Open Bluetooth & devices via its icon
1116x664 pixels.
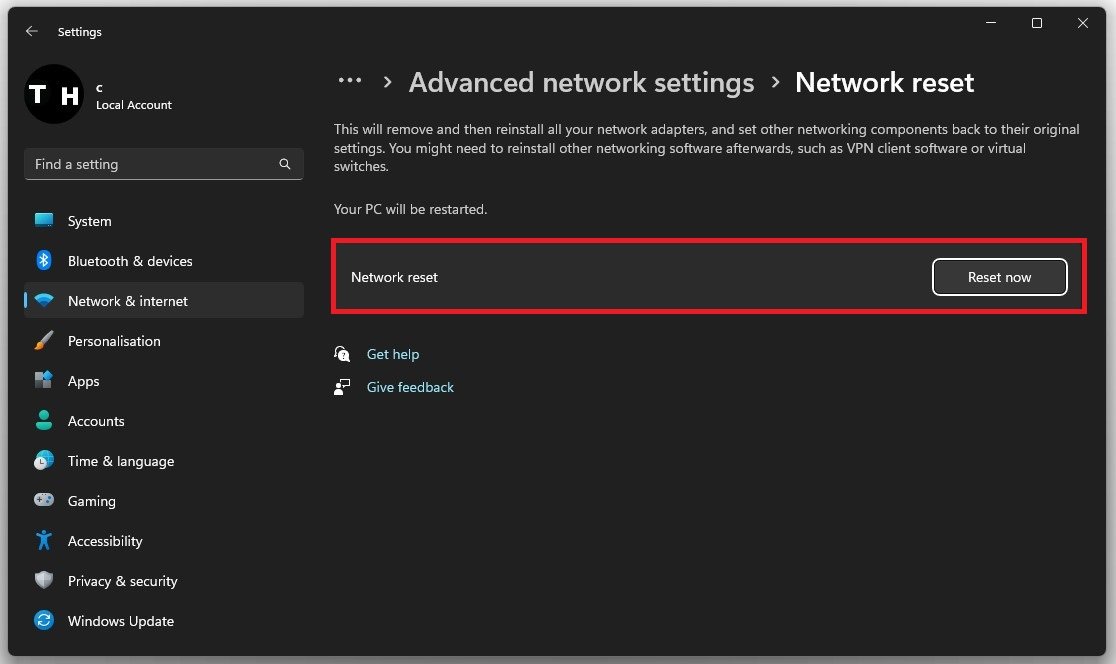pyautogui.click(x=44, y=261)
